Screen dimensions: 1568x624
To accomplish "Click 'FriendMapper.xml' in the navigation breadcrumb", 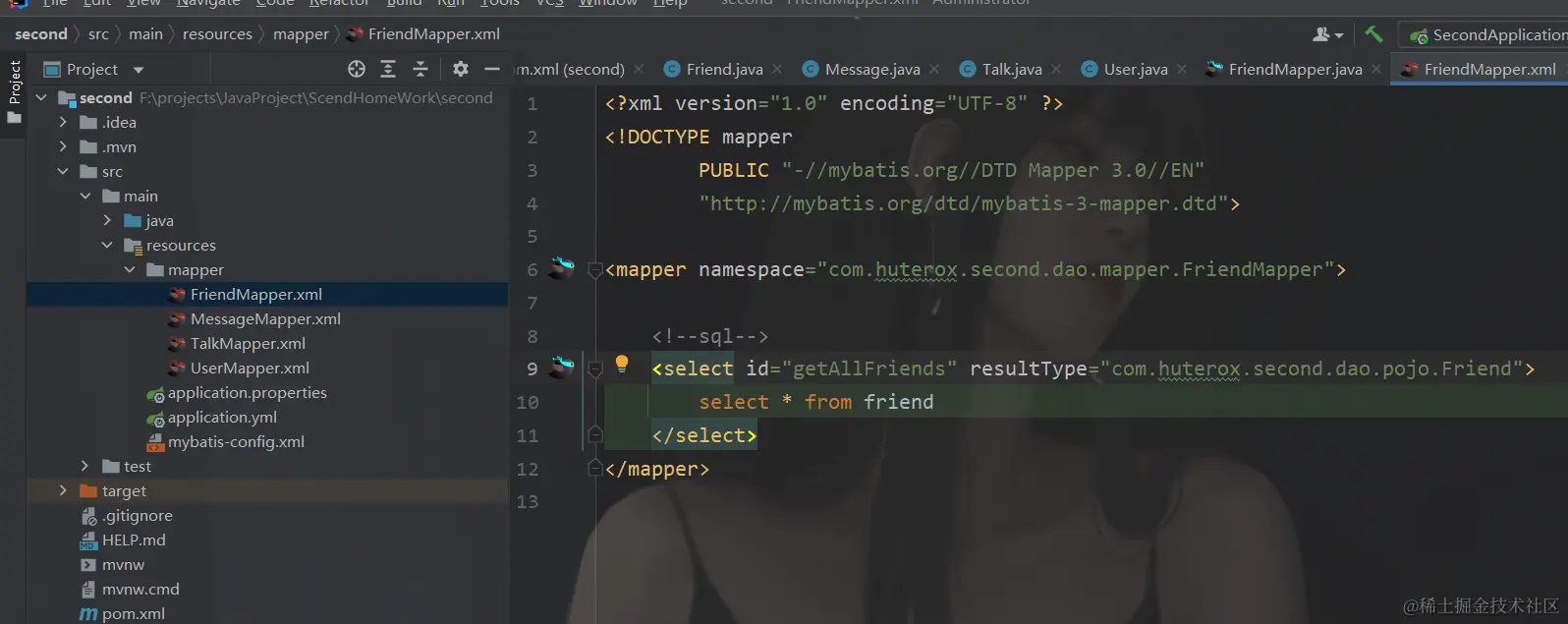I will pos(423,33).
